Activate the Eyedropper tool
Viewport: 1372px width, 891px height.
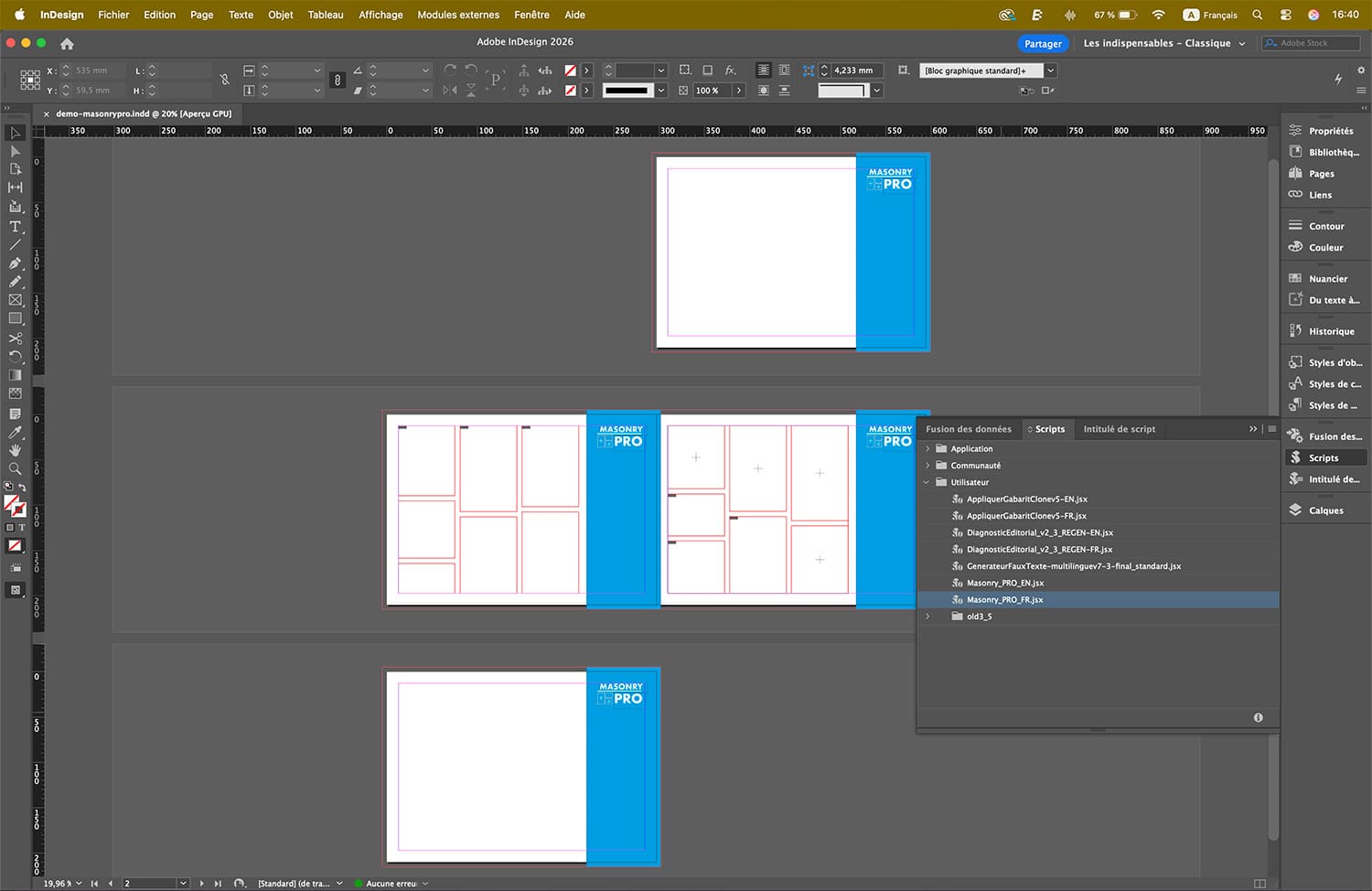click(x=15, y=432)
